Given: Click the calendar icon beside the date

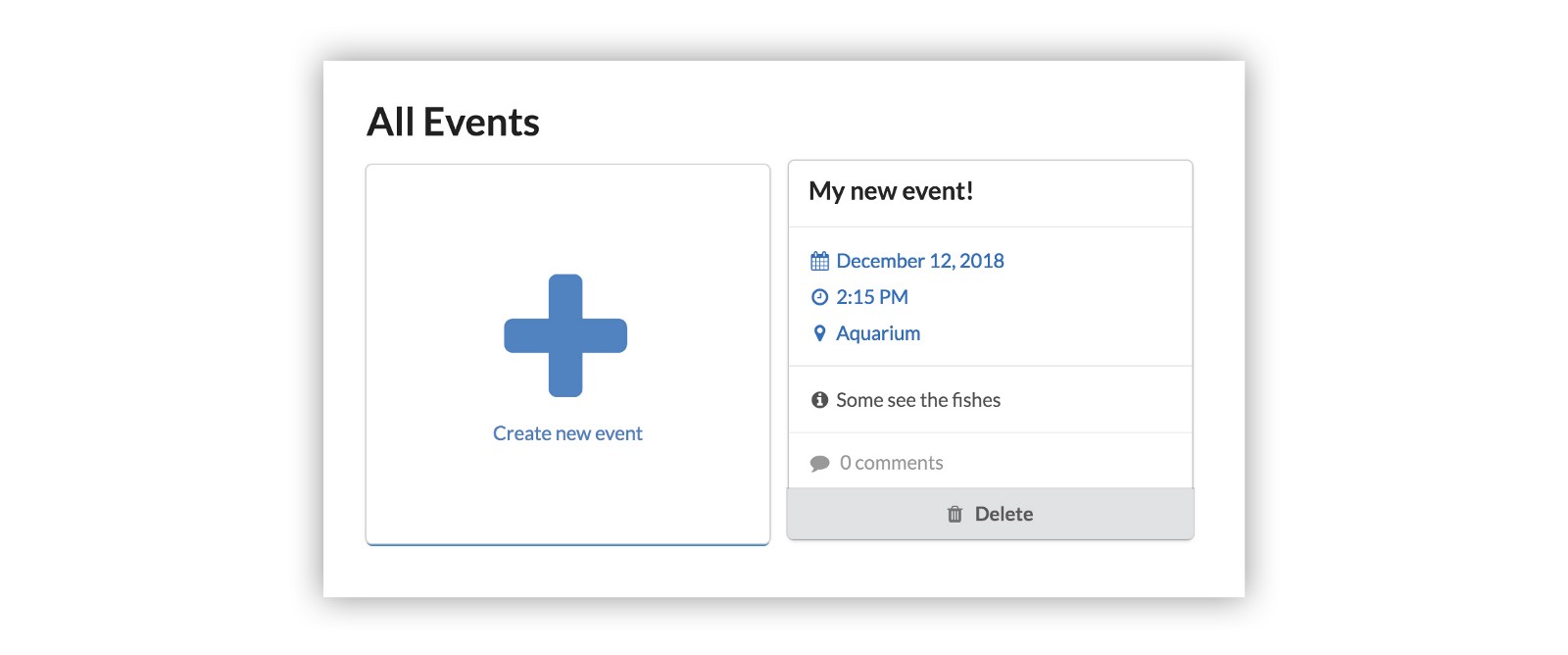Looking at the screenshot, I should click(x=820, y=261).
